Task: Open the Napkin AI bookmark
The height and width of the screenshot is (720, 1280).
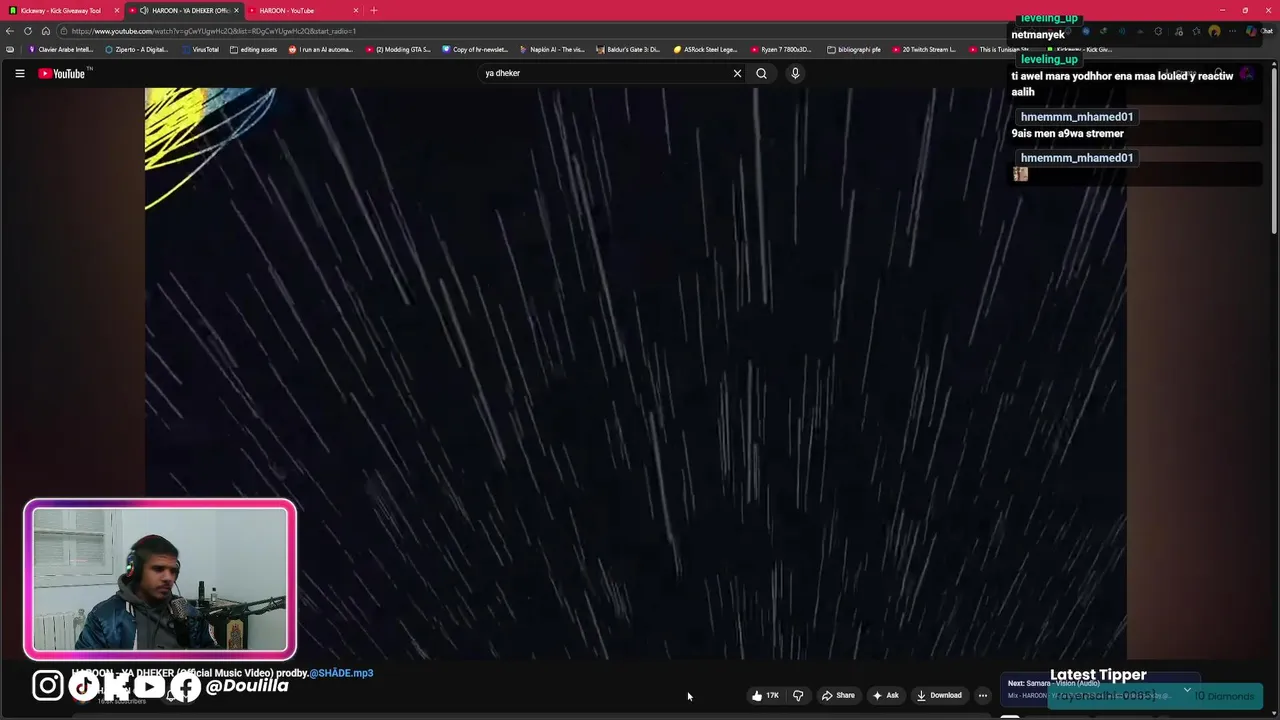Action: tap(552, 49)
